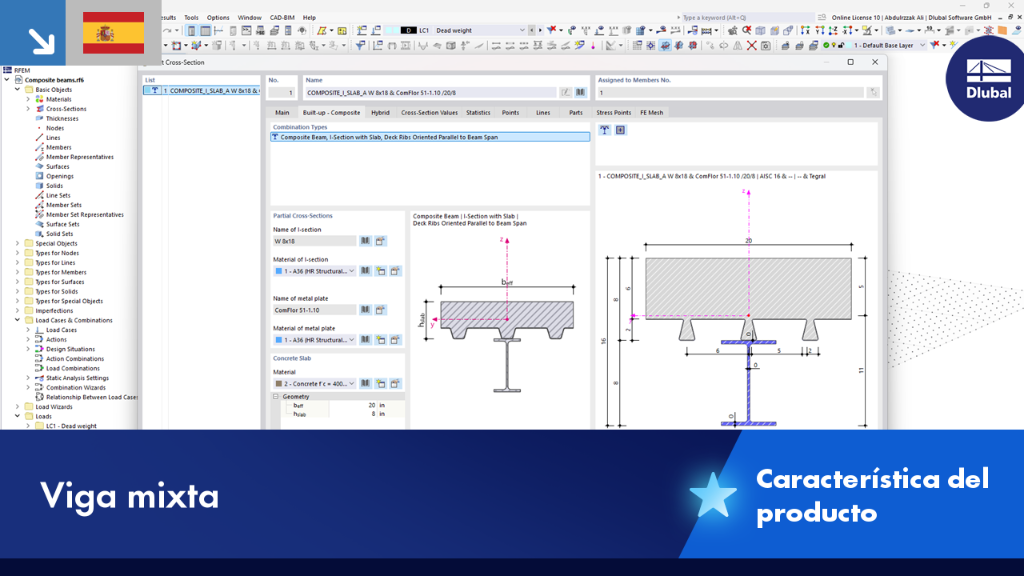Open Cross-Section Values tab
This screenshot has width=1024, height=576.
[429, 112]
